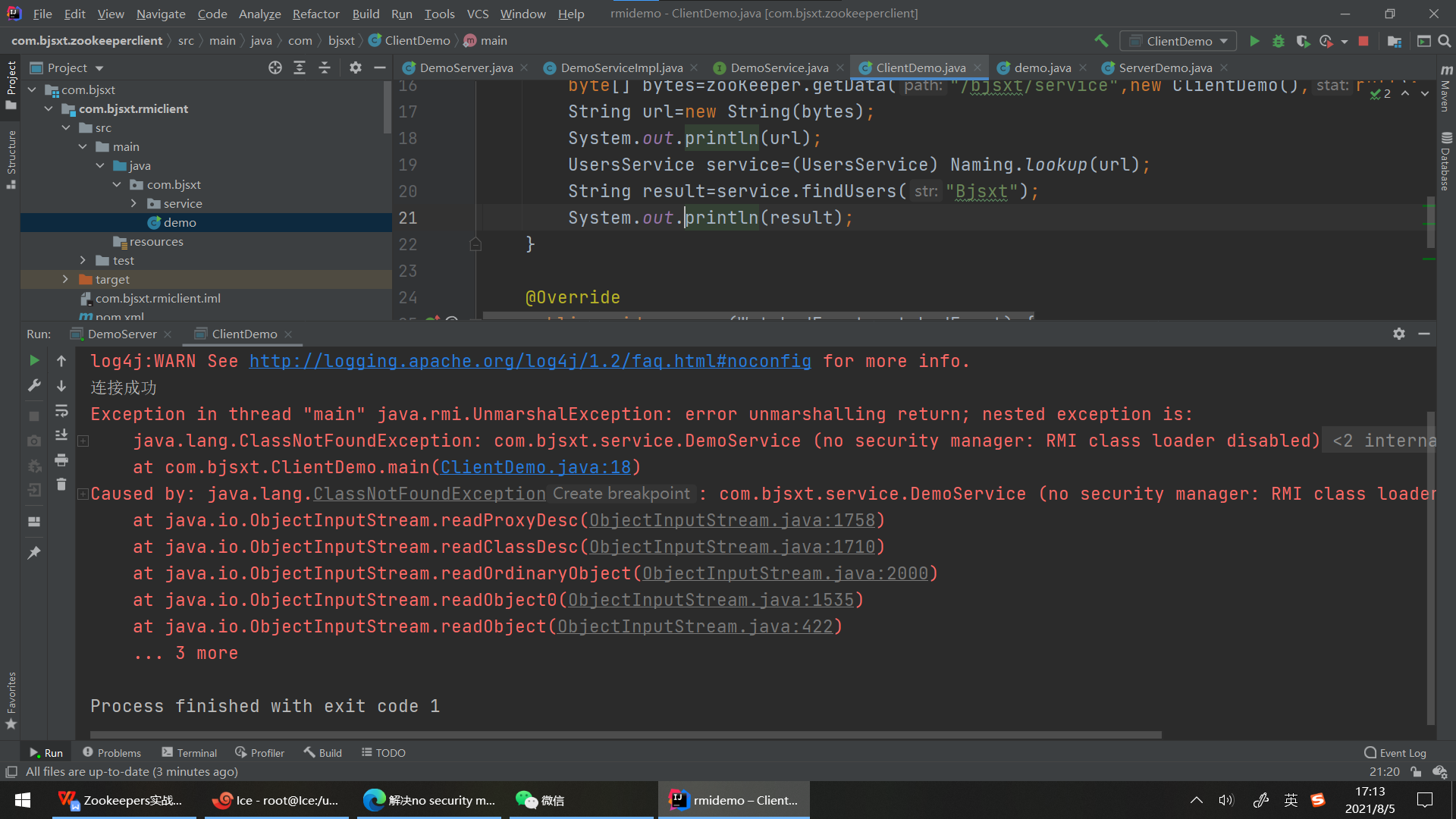
Task: Open Database tool window
Action: pos(1445,161)
